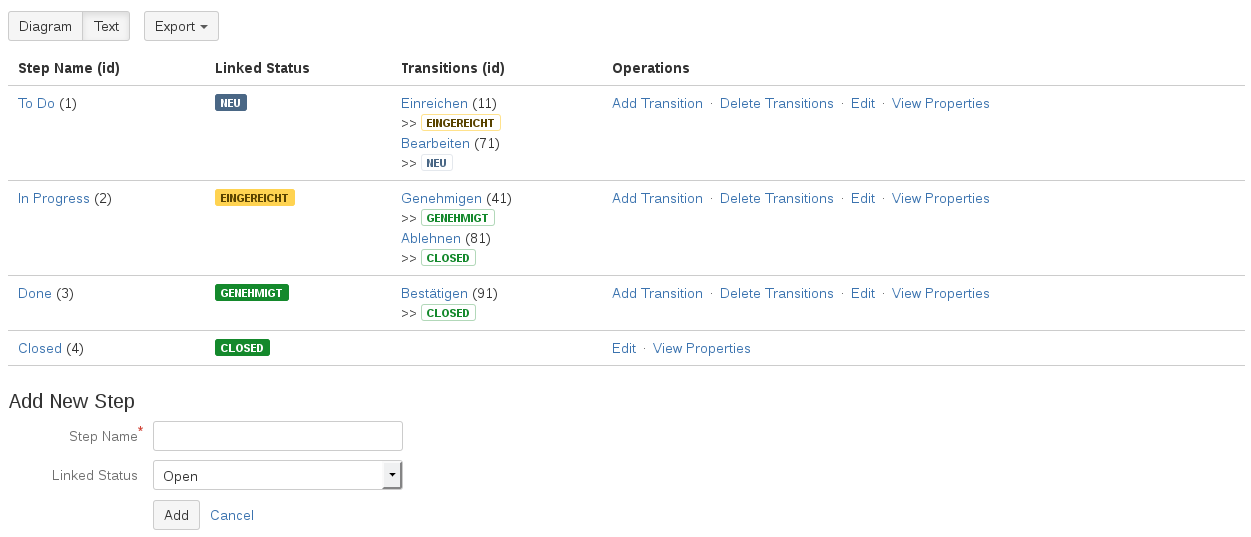The image size is (1251, 537).
Task: Add Transition for the To Do step
Action: tap(657, 103)
